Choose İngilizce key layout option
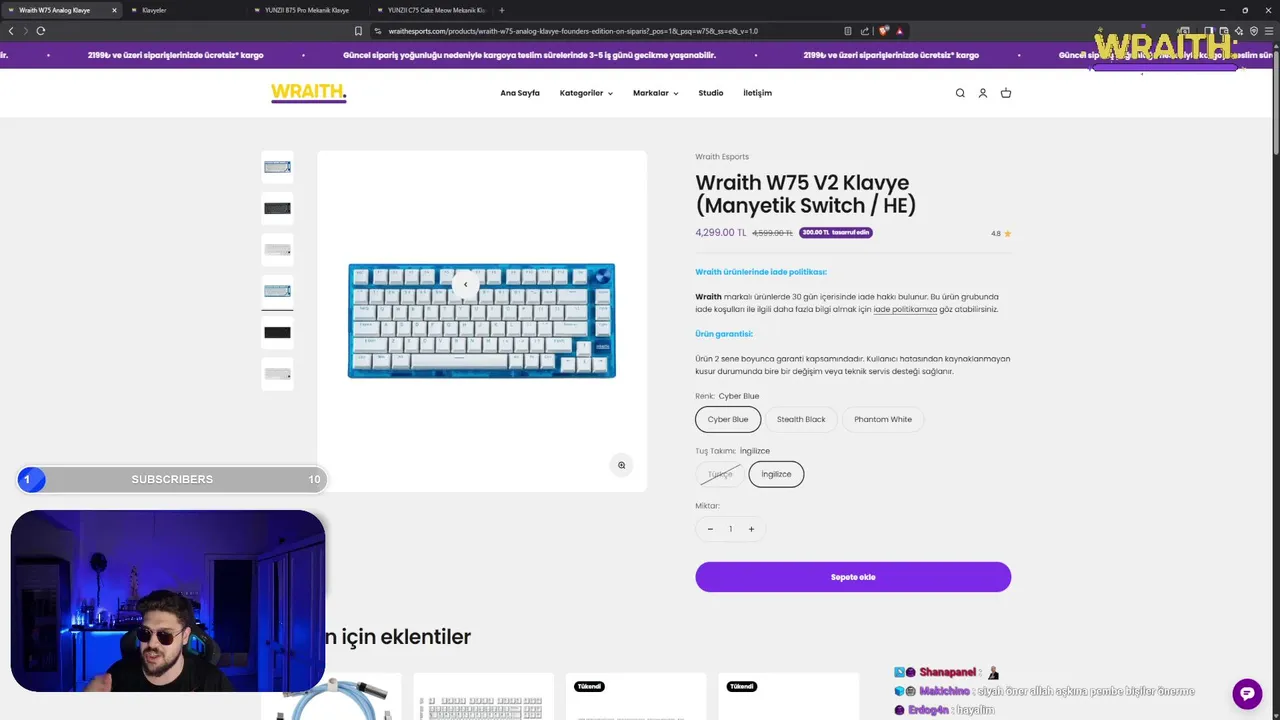 click(x=776, y=474)
